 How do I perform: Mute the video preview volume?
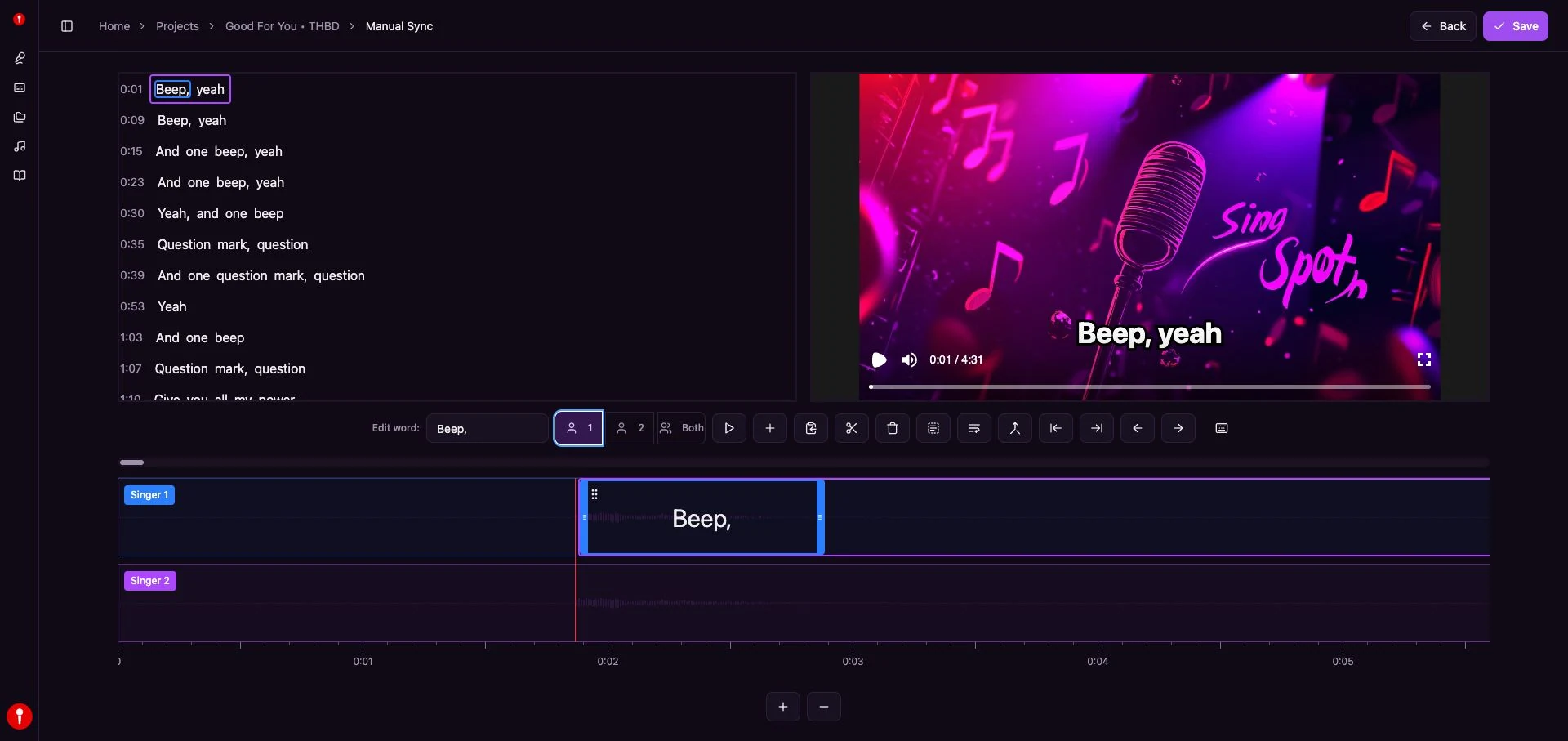pos(909,359)
